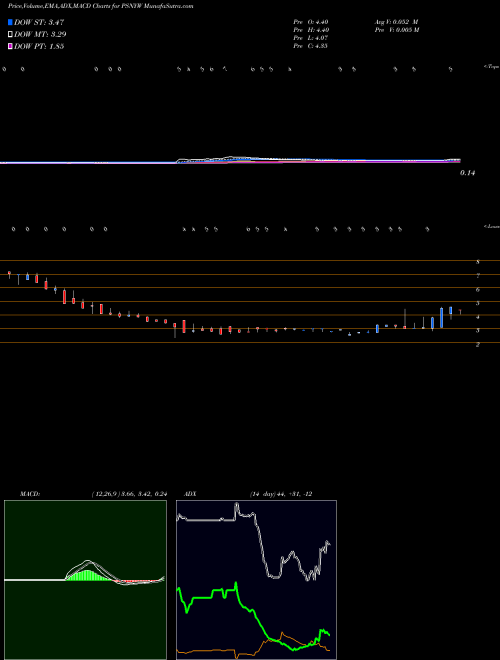
Task: Click the magenta DOW PT legend square
Action: point(11,46)
